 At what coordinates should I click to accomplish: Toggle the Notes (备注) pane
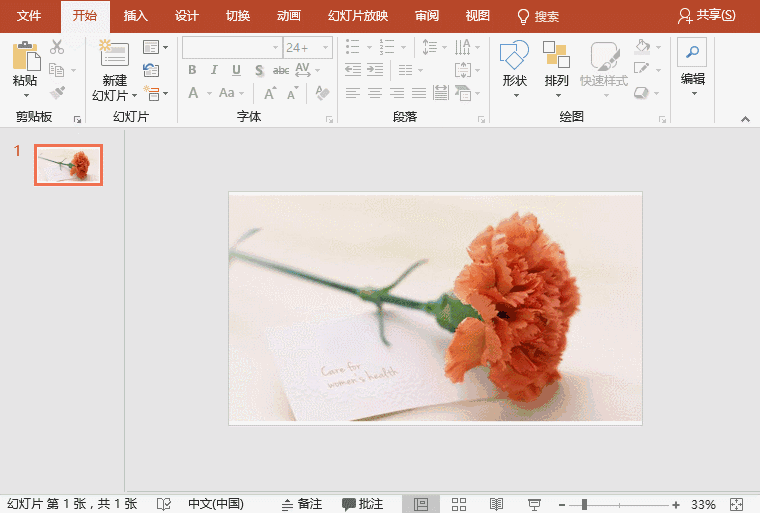pos(302,504)
